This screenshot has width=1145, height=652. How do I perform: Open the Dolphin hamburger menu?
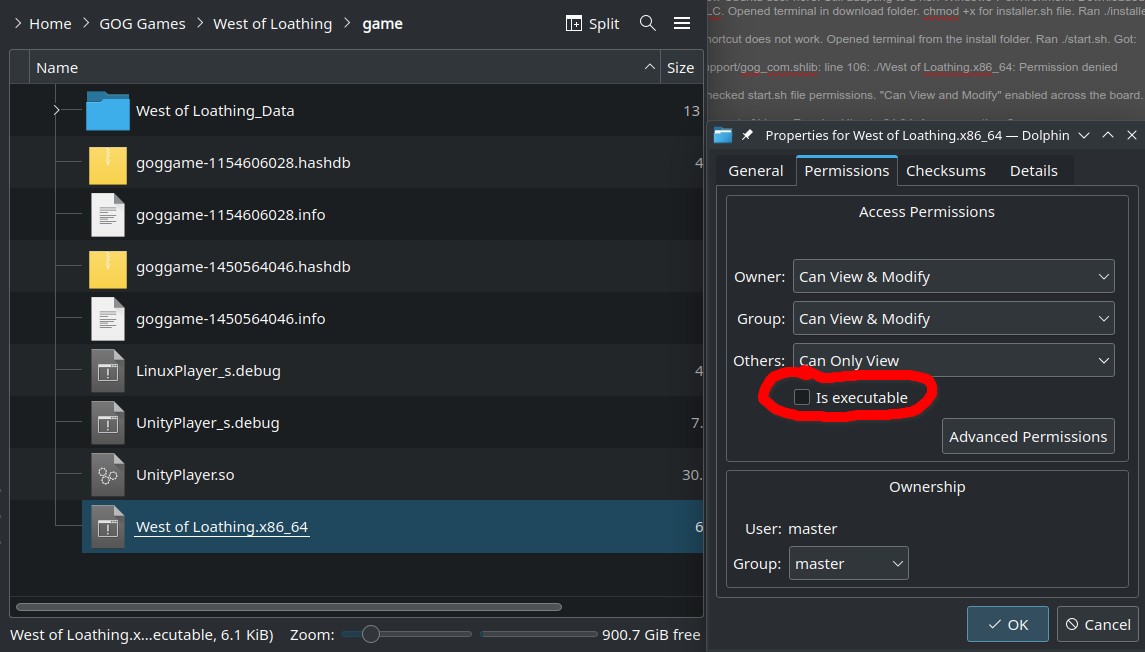click(x=682, y=23)
